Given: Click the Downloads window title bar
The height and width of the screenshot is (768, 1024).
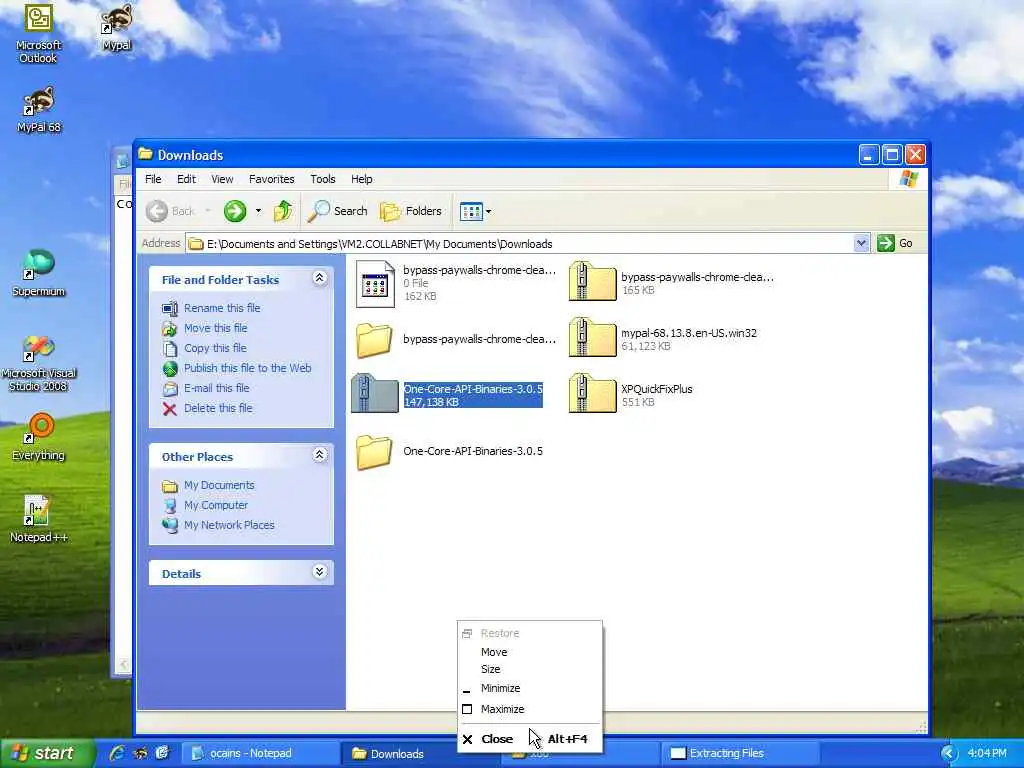Looking at the screenshot, I should click(x=496, y=155).
